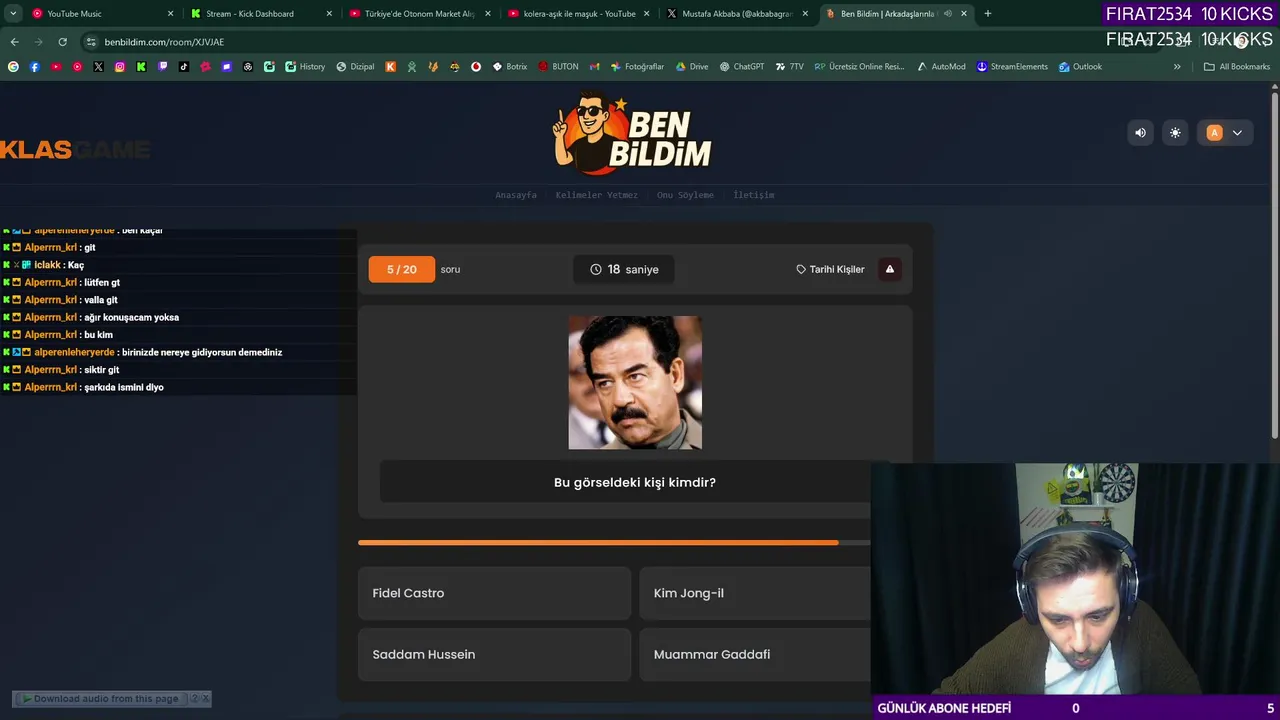Open the Twitch bookmark icon
Screen dimensions: 1280x720
(163, 67)
